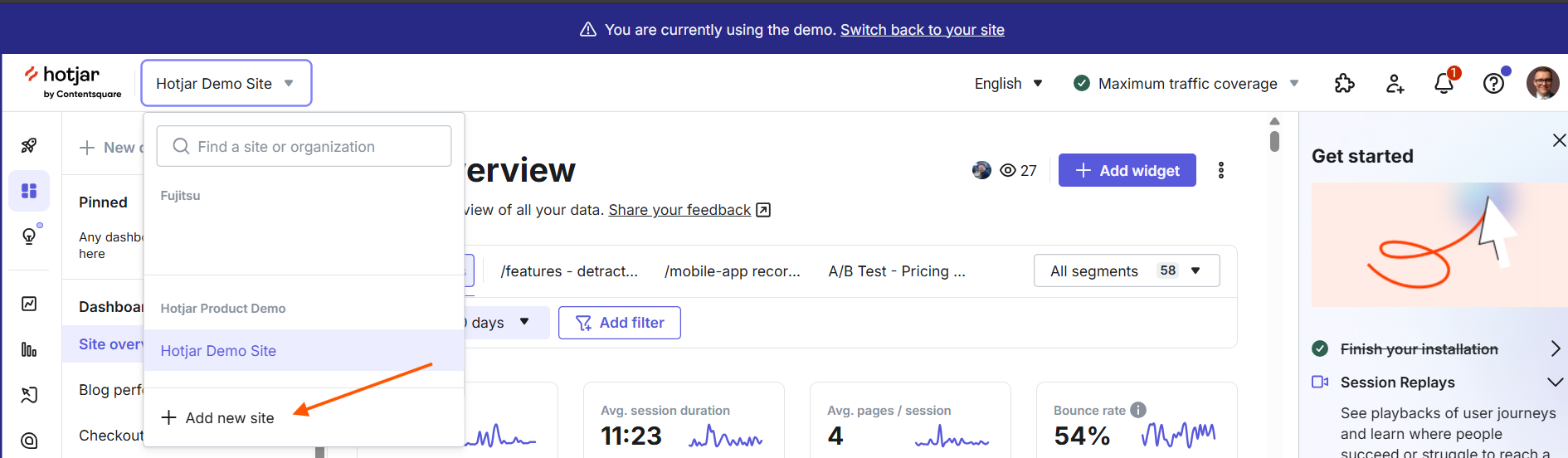This screenshot has height=458, width=1568.
Task: Follow the Switch back to your site link
Action: pyautogui.click(x=922, y=30)
